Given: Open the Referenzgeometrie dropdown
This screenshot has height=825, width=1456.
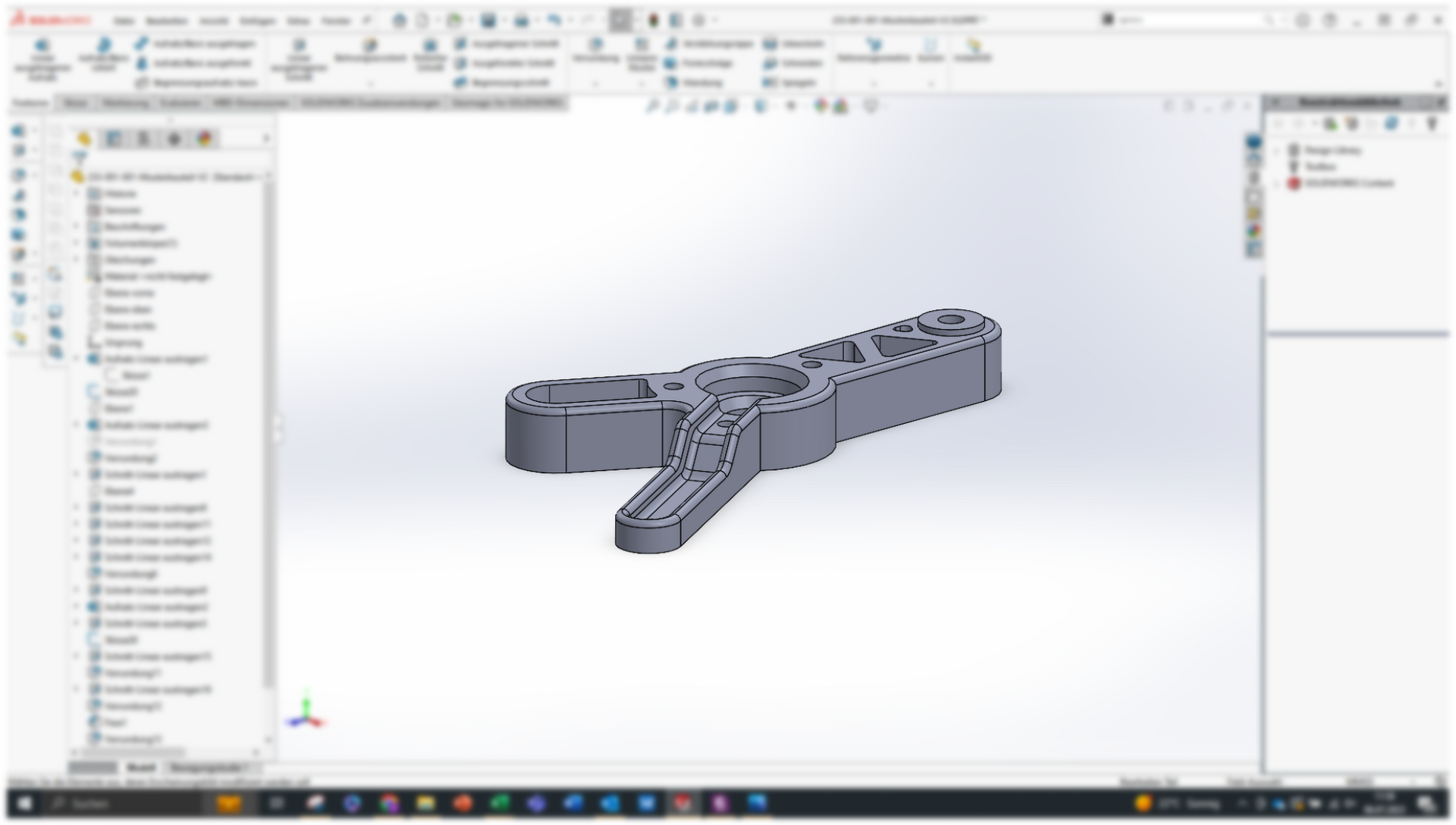Looking at the screenshot, I should (x=874, y=83).
